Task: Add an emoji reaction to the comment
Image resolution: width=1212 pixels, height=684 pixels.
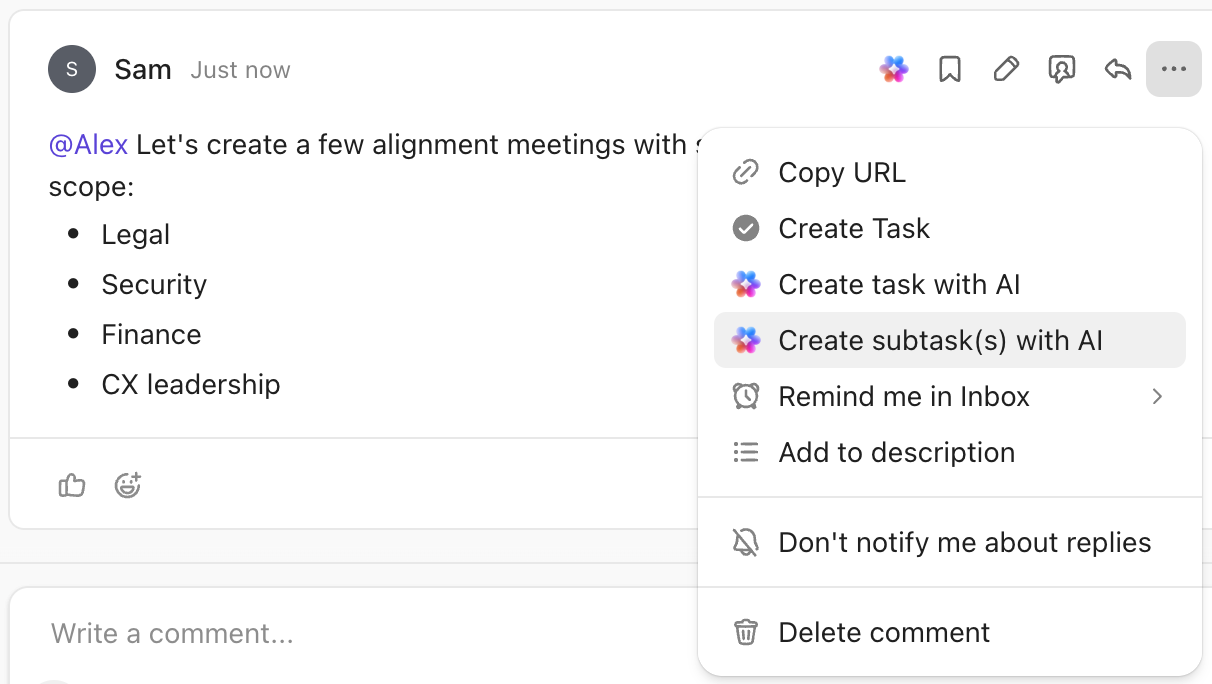Action: pos(128,485)
